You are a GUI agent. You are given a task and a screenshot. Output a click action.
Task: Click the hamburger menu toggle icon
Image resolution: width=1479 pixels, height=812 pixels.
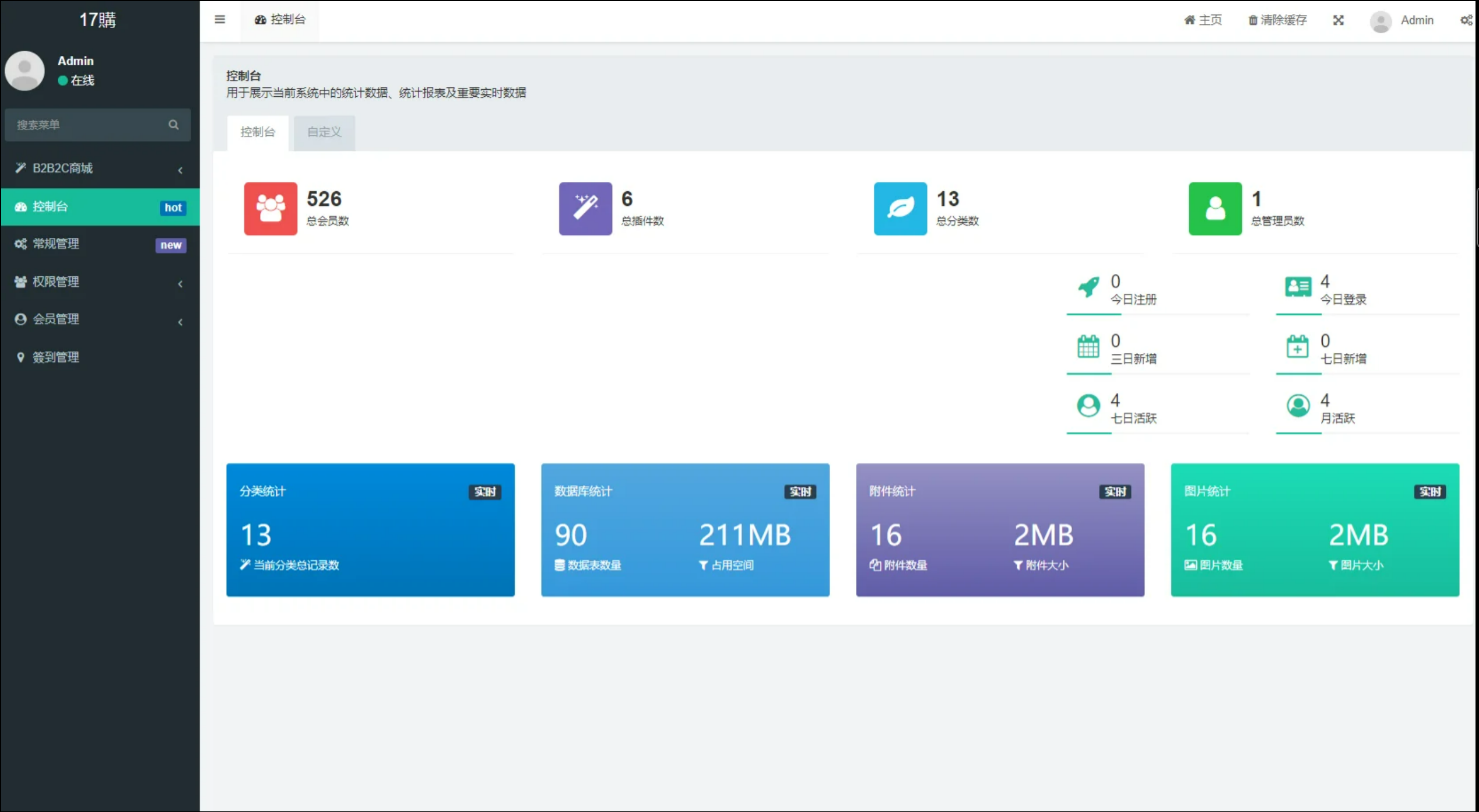220,20
